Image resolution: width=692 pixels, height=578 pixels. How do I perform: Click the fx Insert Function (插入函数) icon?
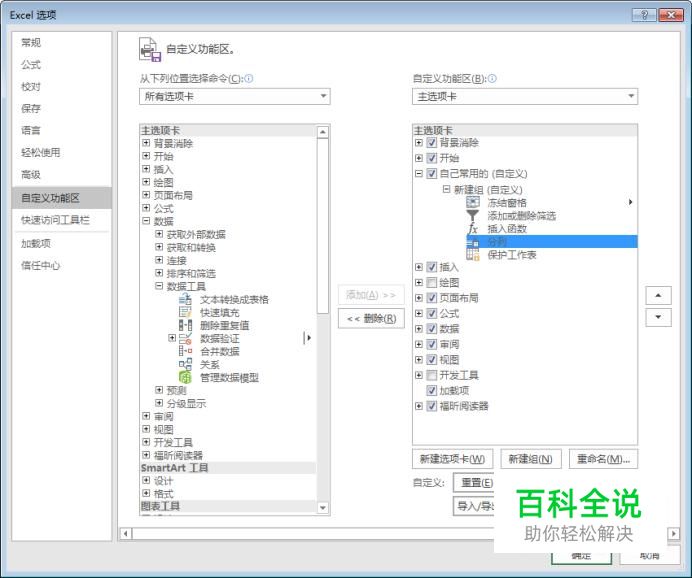(x=473, y=229)
